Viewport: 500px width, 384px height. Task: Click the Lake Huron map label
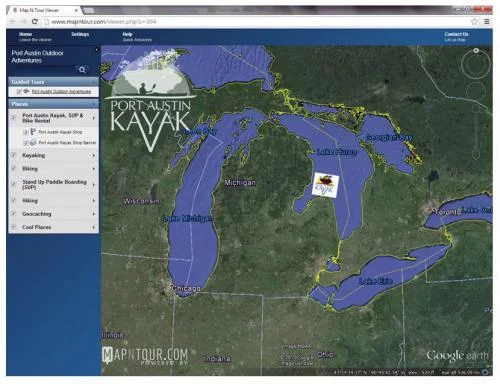pos(336,152)
